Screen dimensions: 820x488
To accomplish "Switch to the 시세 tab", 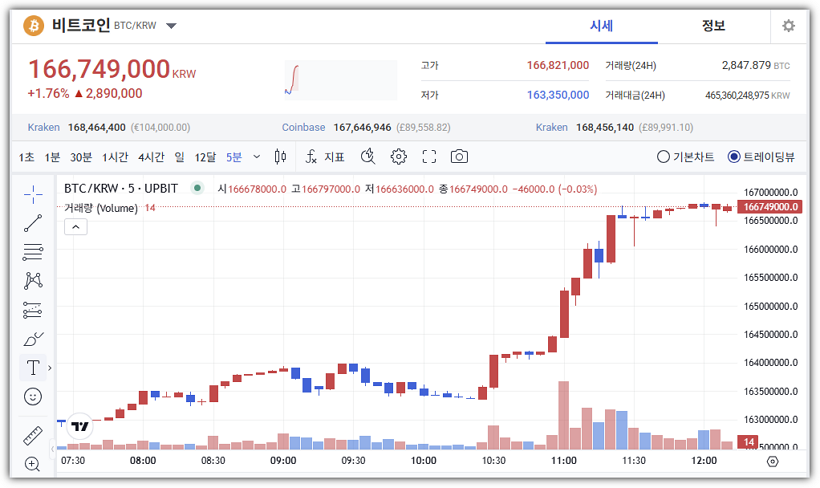I will point(601,26).
